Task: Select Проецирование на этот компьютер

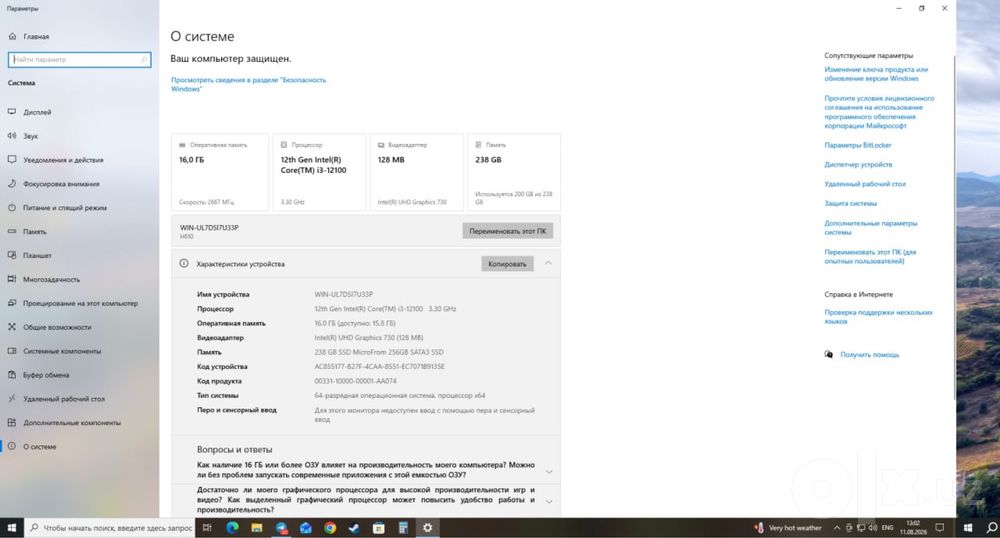Action: [79, 303]
